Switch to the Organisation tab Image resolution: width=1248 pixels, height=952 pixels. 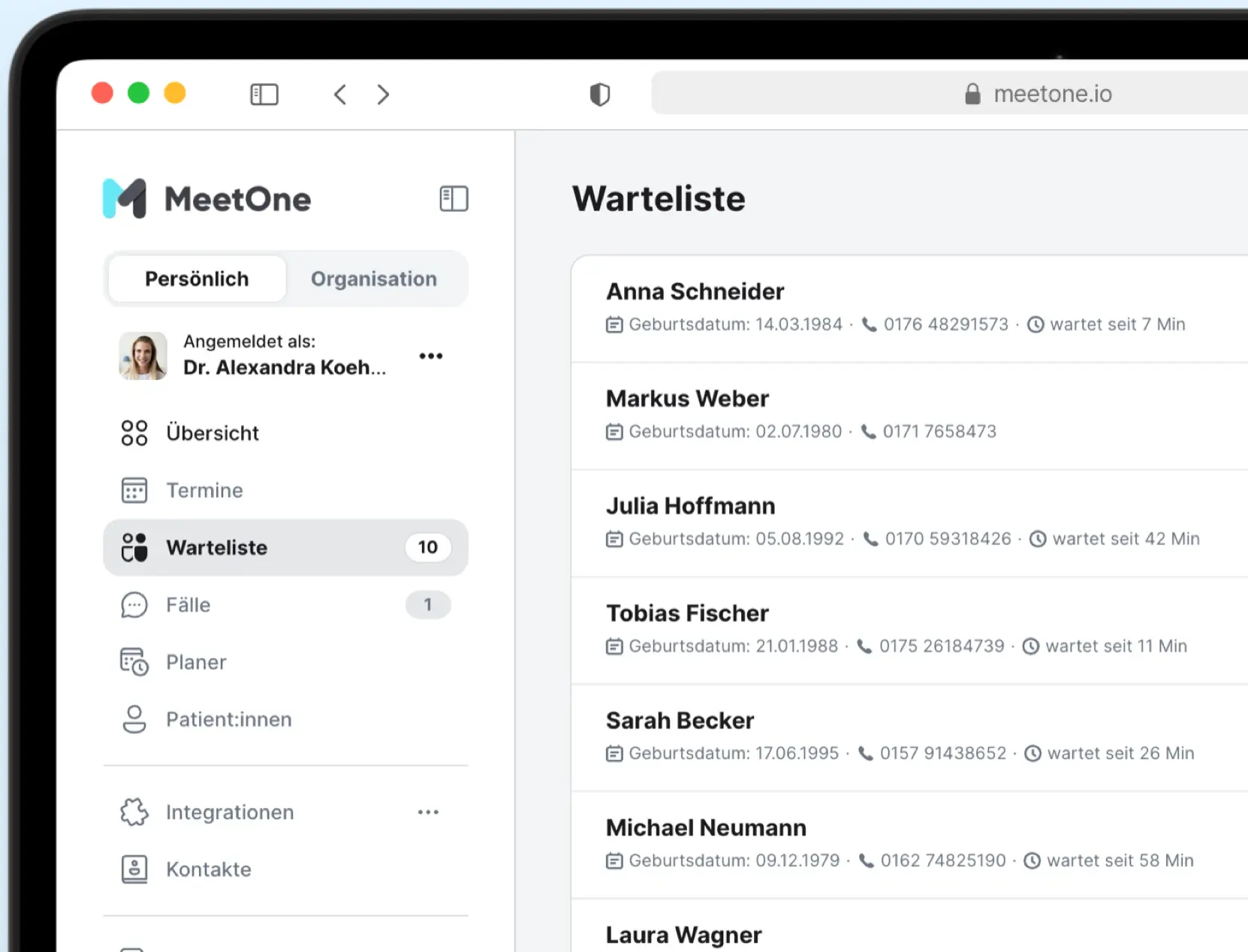point(374,279)
